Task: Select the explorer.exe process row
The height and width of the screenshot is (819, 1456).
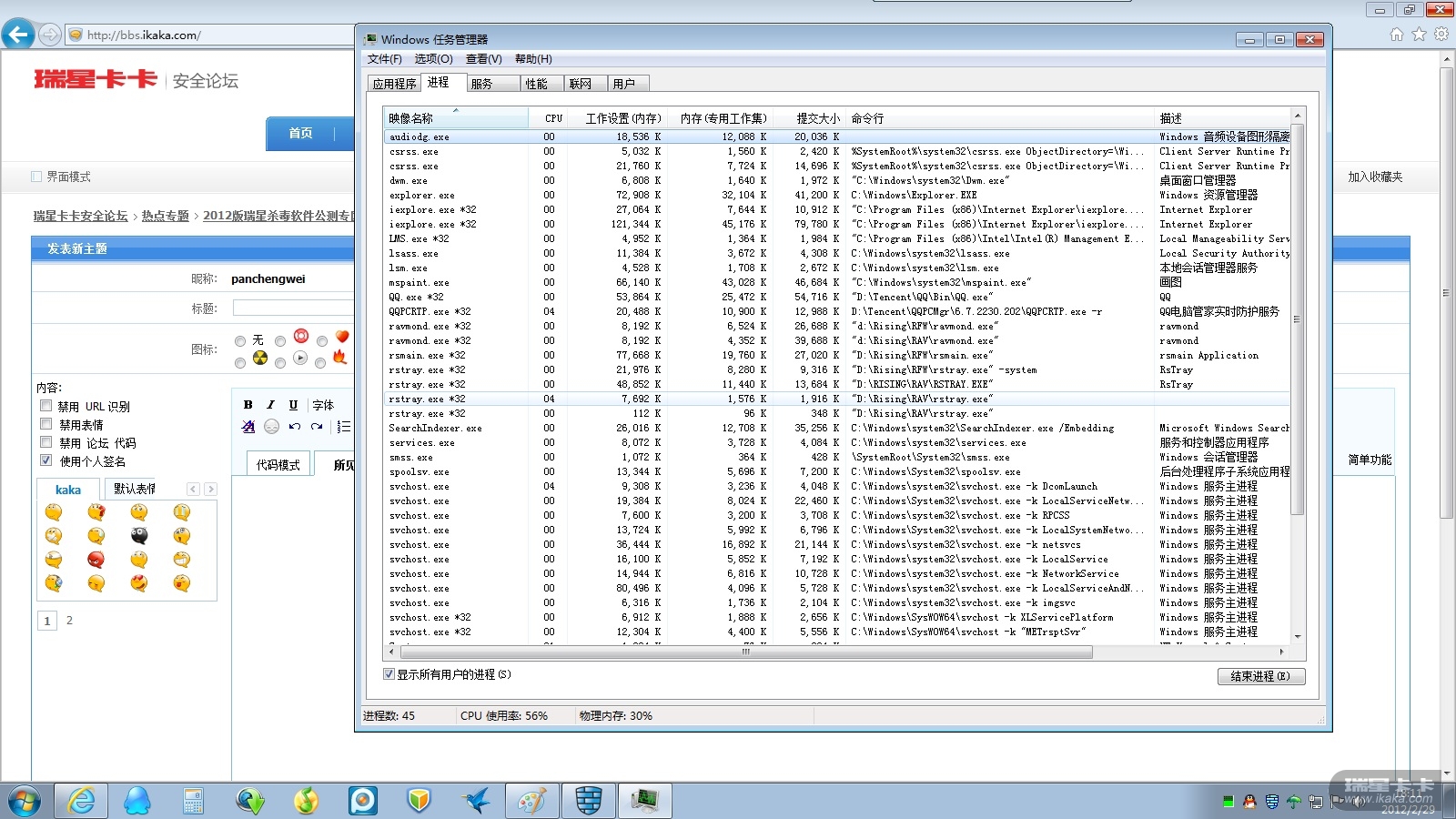Action: tap(421, 196)
